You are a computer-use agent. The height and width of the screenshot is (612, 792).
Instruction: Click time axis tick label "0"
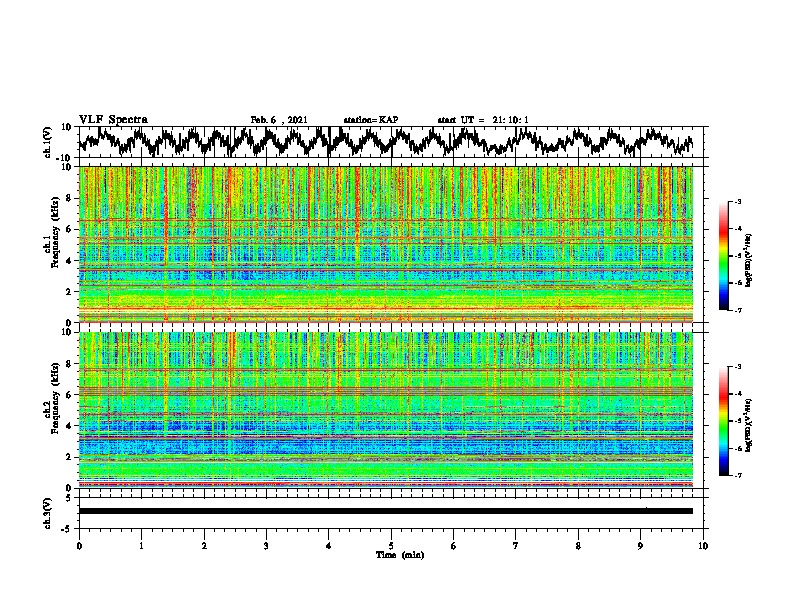point(79,546)
